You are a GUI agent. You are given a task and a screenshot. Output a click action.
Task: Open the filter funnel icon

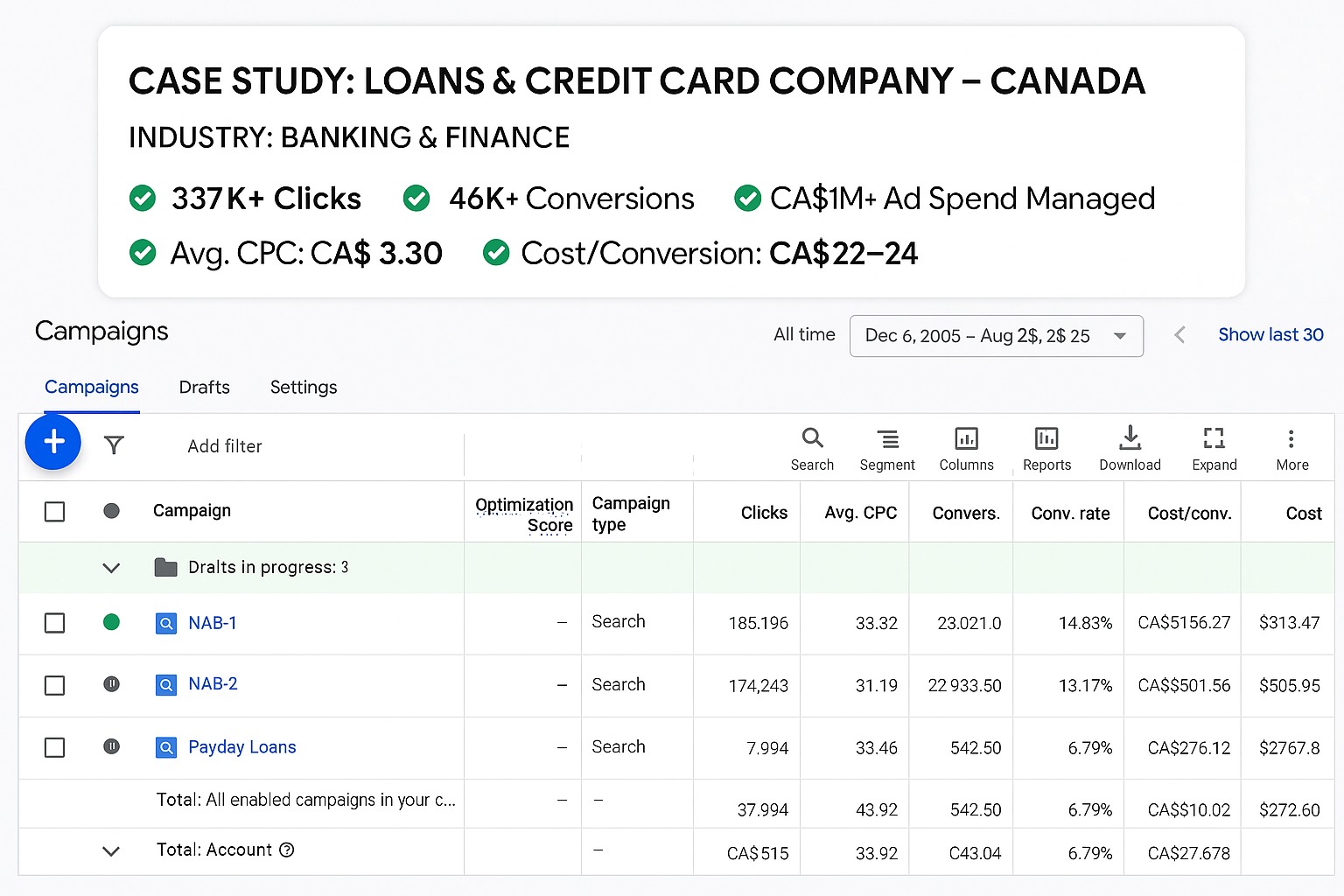point(114,445)
